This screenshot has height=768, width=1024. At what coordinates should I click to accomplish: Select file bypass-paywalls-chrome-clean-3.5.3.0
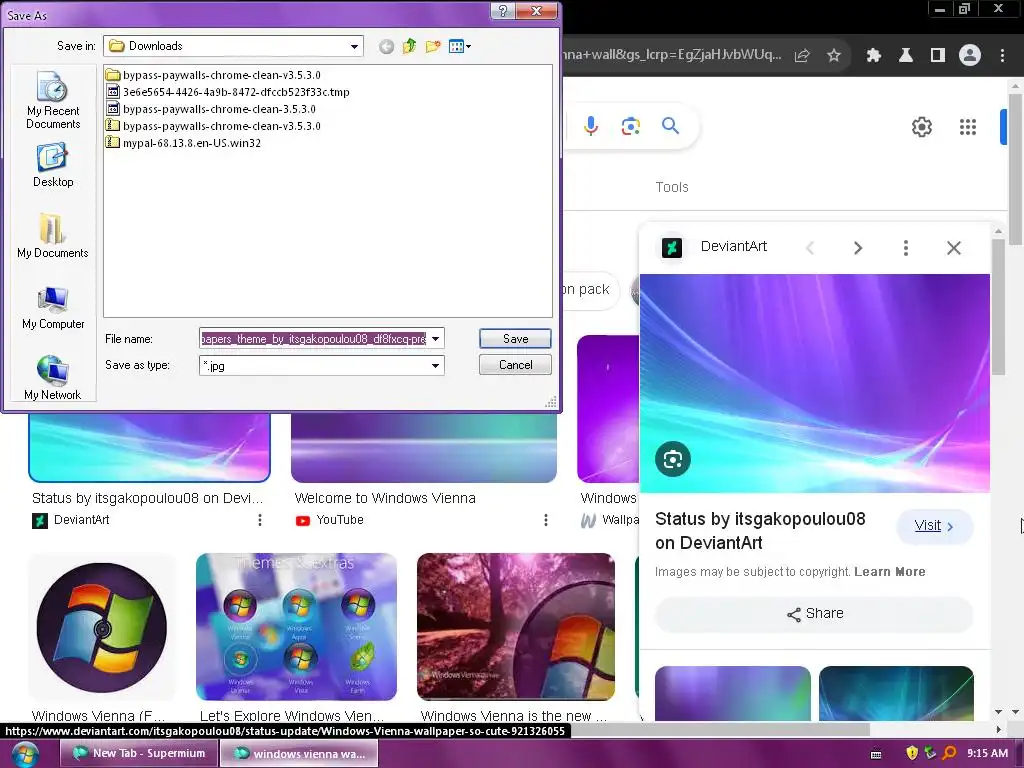(210, 108)
